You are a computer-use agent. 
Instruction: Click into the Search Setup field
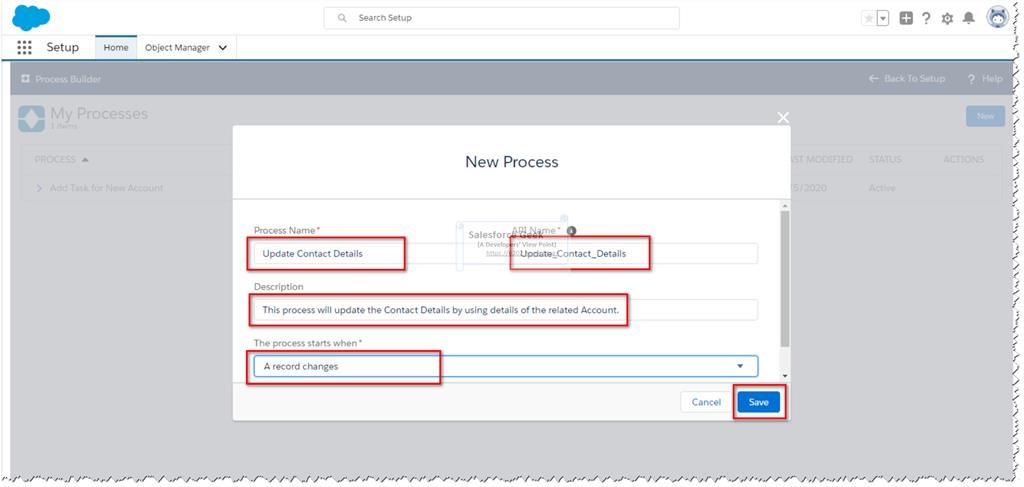point(502,18)
